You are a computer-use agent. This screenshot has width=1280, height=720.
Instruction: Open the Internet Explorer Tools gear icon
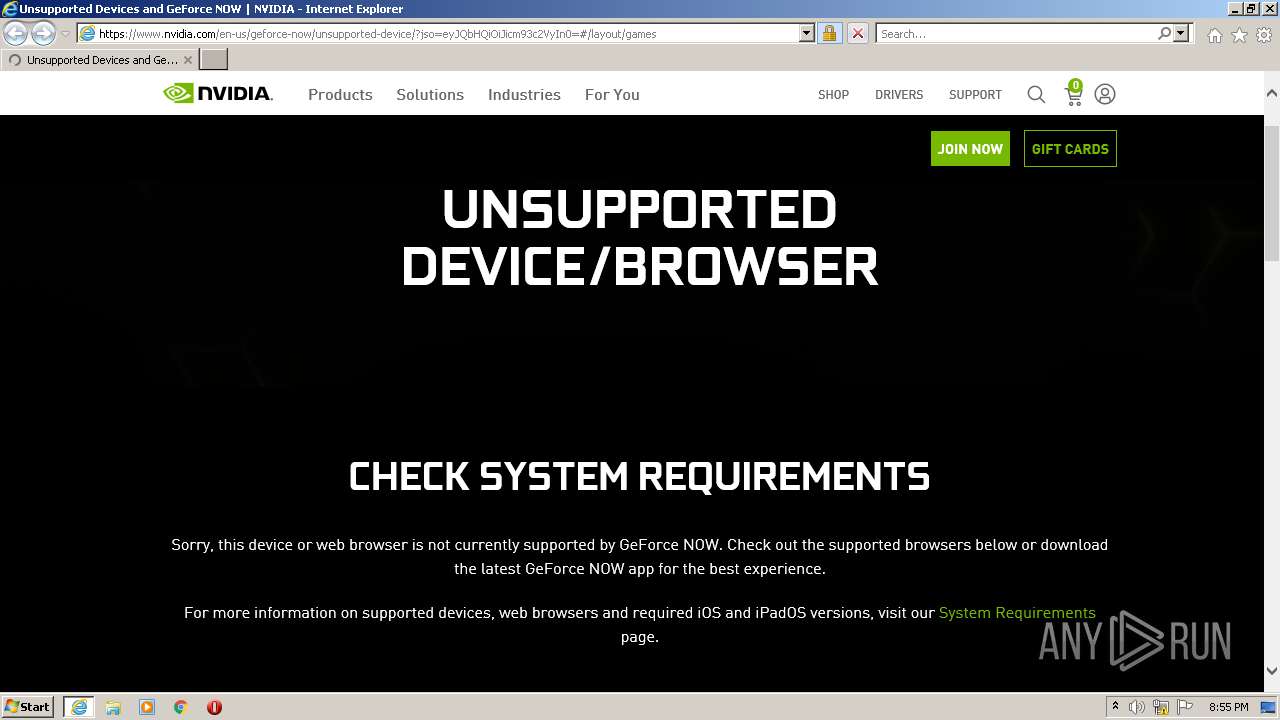pos(1264,35)
